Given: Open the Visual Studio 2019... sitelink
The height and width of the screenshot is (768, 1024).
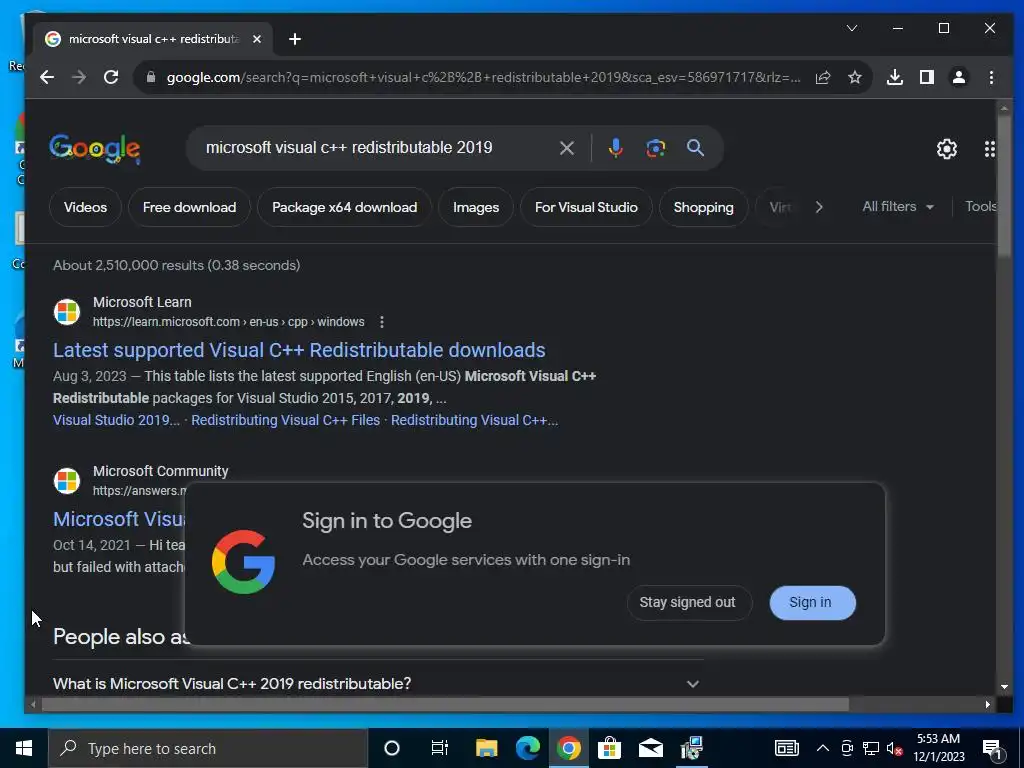Looking at the screenshot, I should 116,420.
